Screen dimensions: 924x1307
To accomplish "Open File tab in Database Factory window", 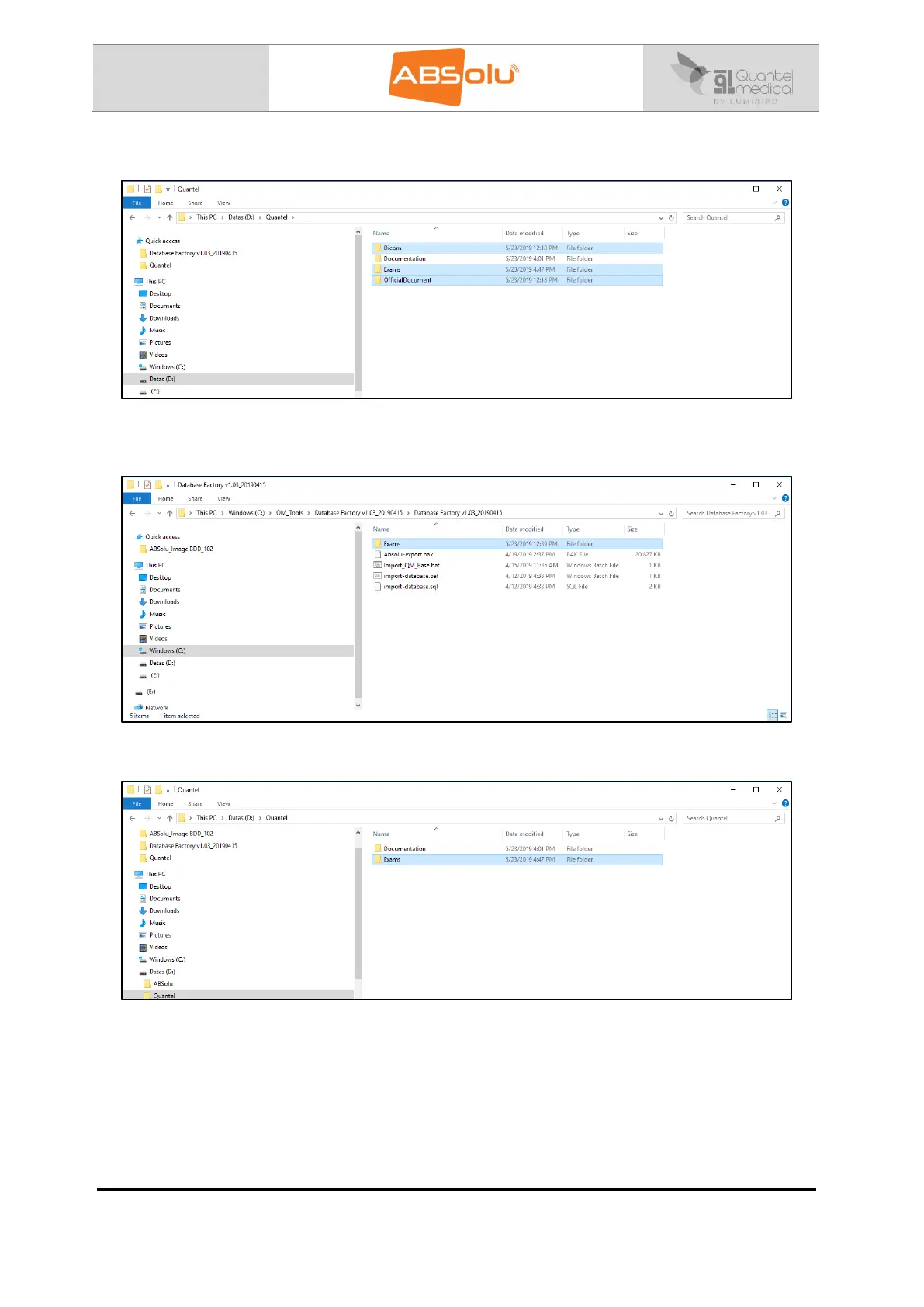I will point(137,499).
